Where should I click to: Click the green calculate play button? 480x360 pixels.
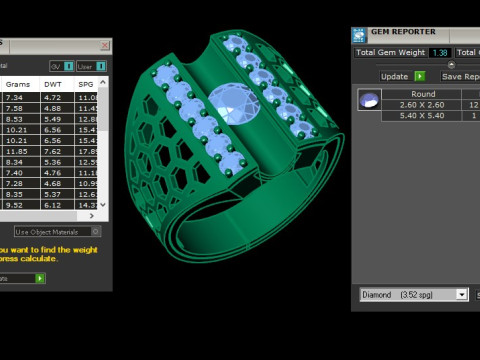pyautogui.click(x=40, y=278)
